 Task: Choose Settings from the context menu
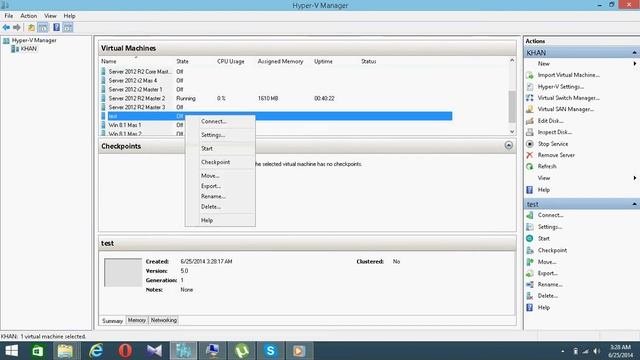coord(220,135)
